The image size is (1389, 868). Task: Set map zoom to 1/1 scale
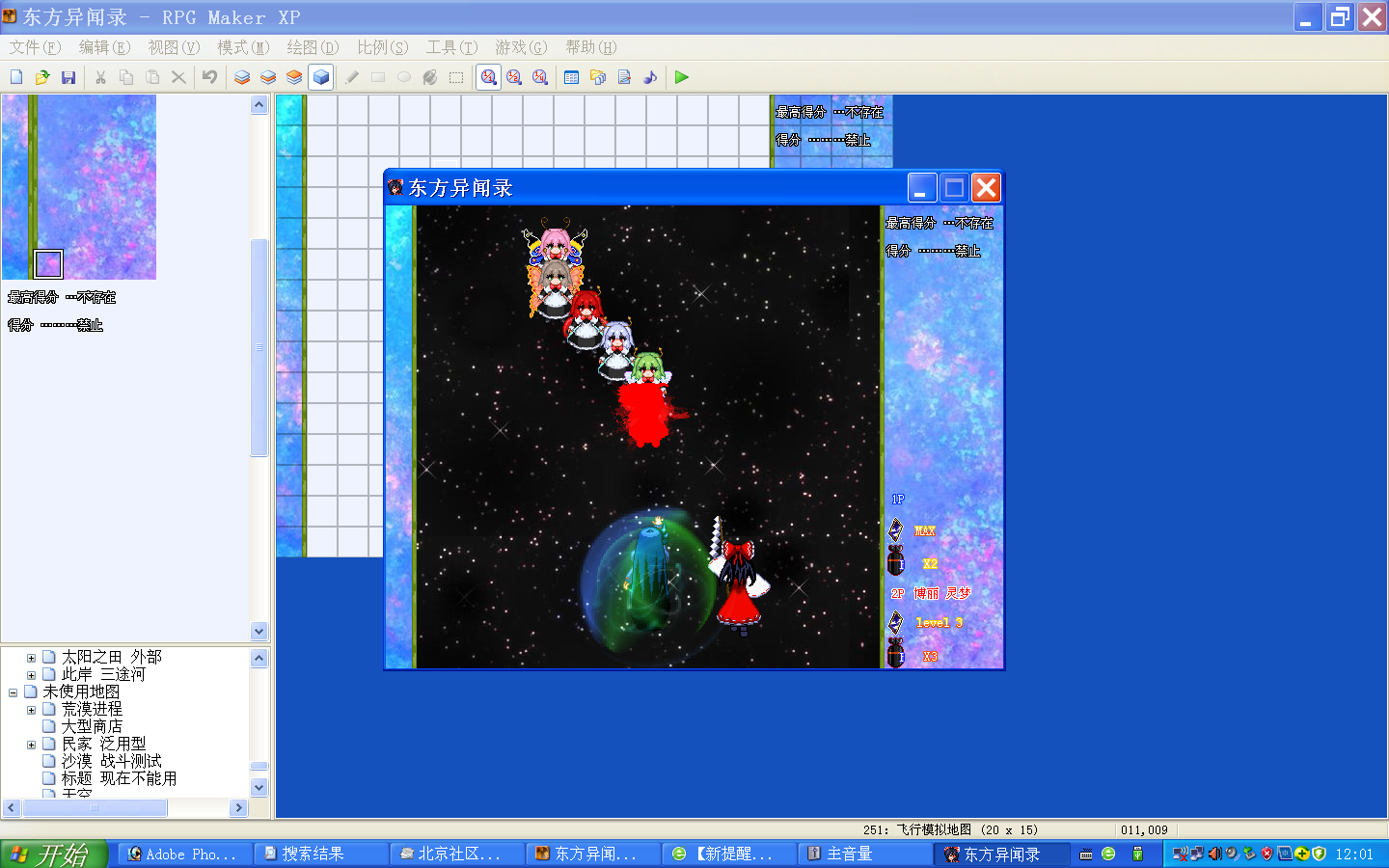(489, 77)
